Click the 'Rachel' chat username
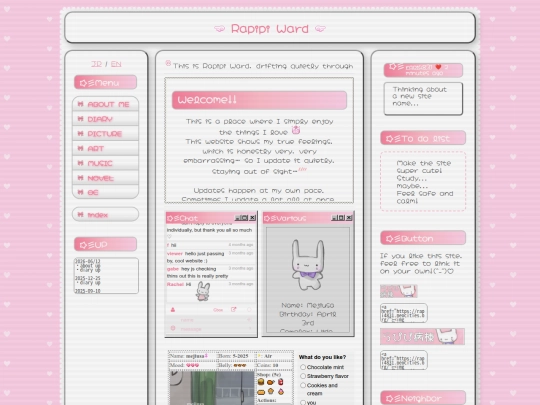Screen dimensions: 540x405 point(175,284)
